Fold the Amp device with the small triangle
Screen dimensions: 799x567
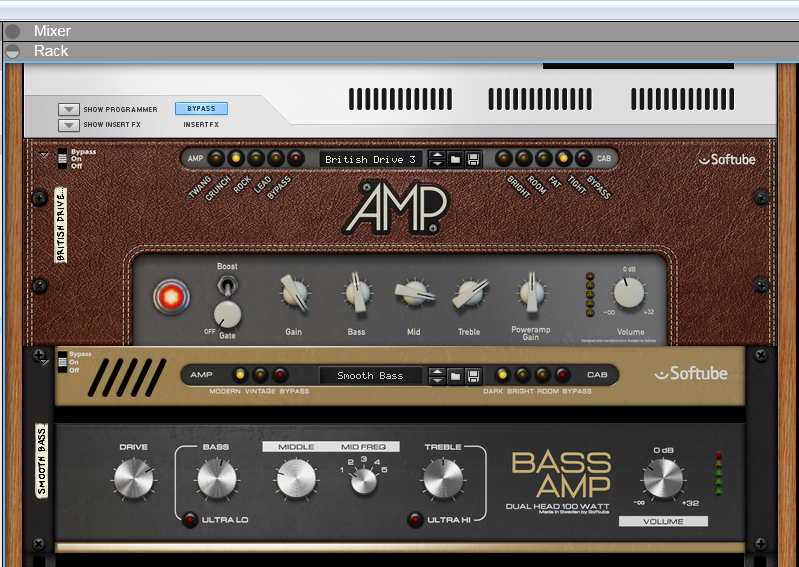coord(44,154)
